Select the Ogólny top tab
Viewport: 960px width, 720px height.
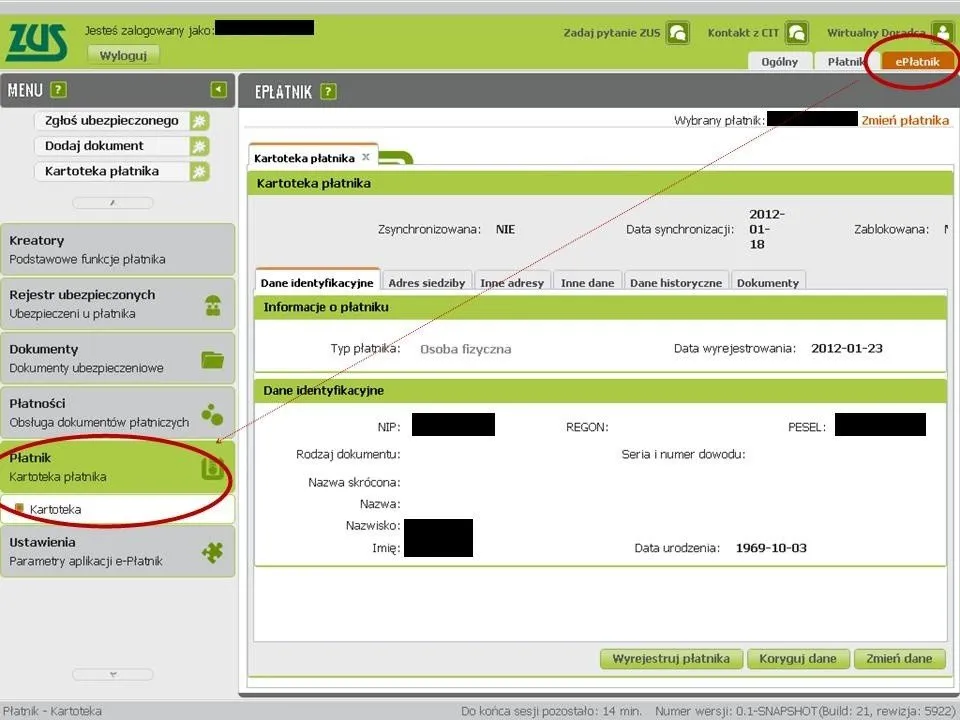[x=779, y=62]
